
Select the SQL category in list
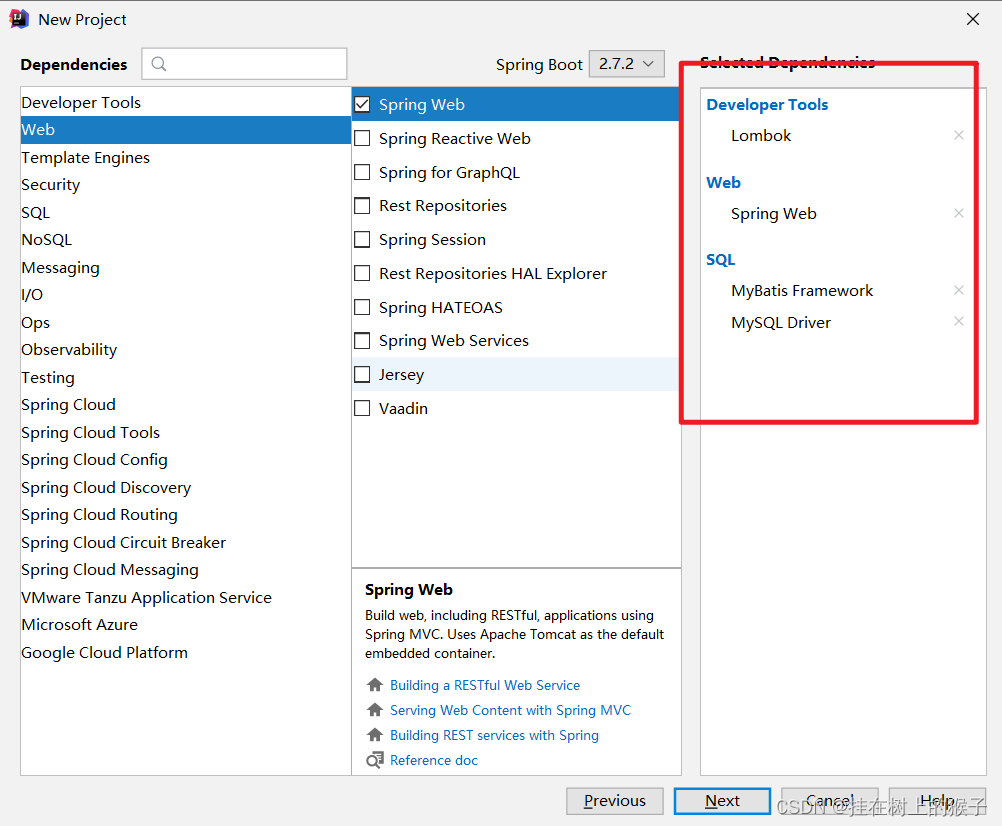click(x=185, y=212)
